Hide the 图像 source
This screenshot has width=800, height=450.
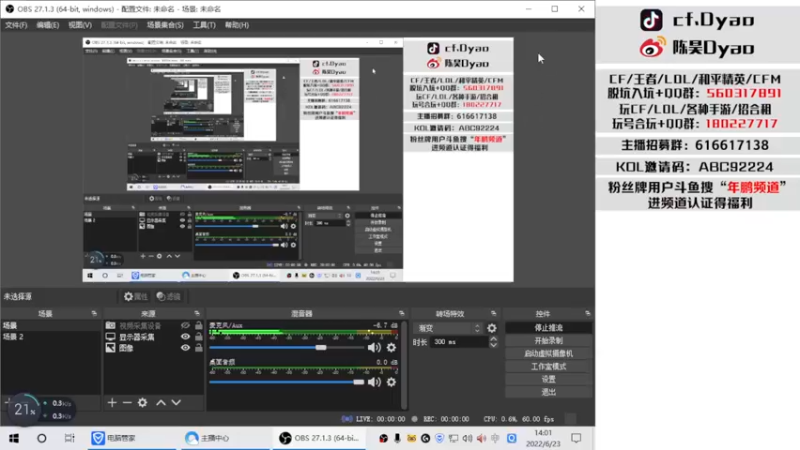(x=185, y=348)
